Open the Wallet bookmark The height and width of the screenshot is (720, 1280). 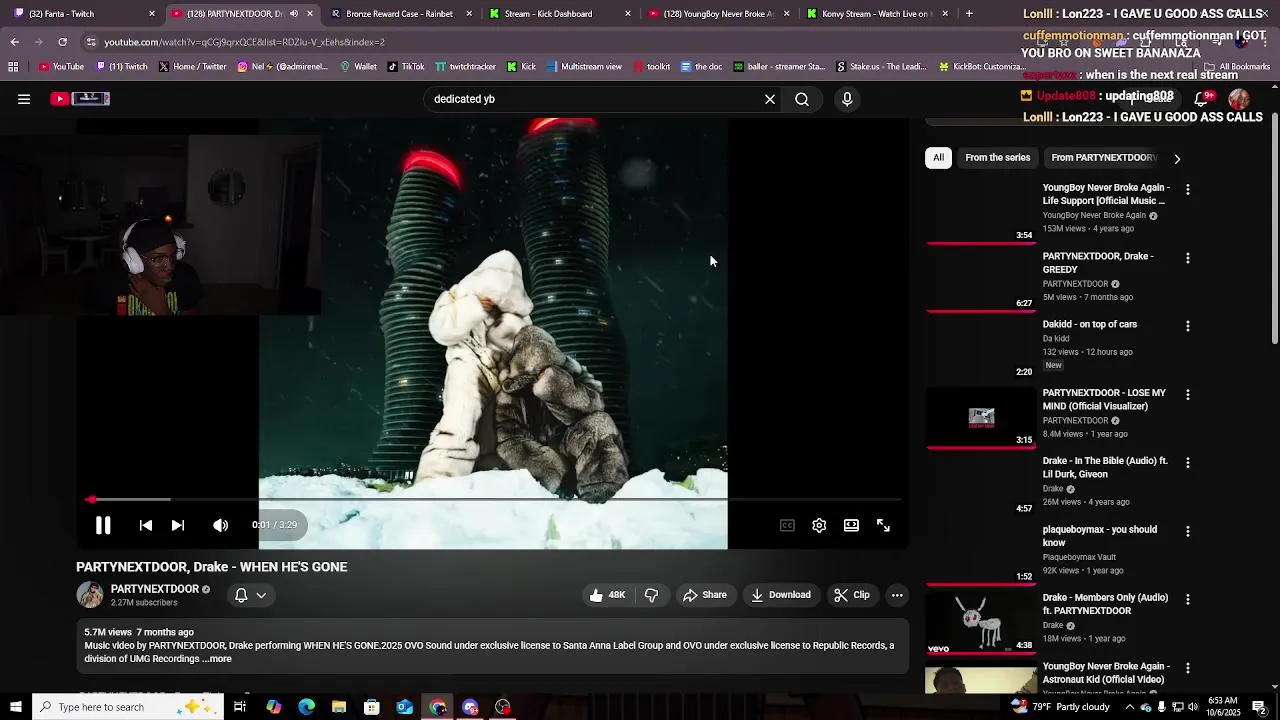pyautogui.click(x=358, y=67)
